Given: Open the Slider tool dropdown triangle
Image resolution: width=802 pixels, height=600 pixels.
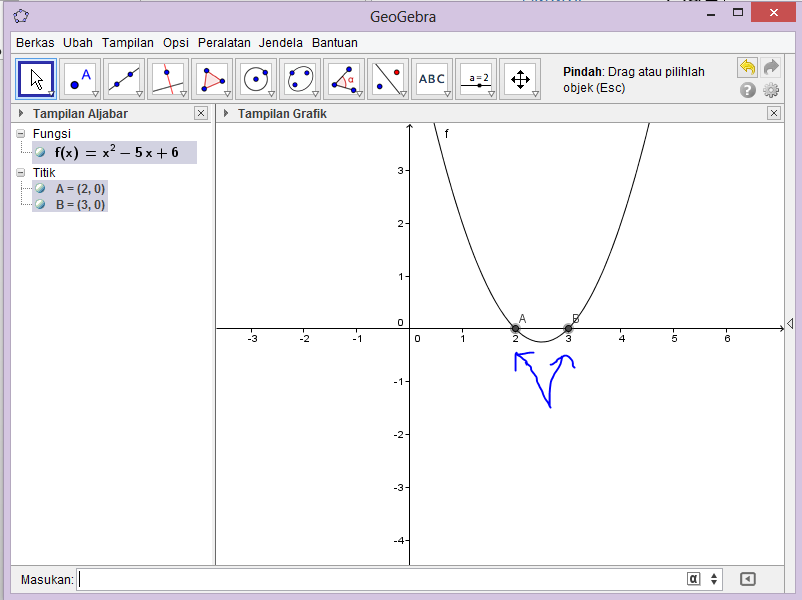Looking at the screenshot, I should coord(491,94).
